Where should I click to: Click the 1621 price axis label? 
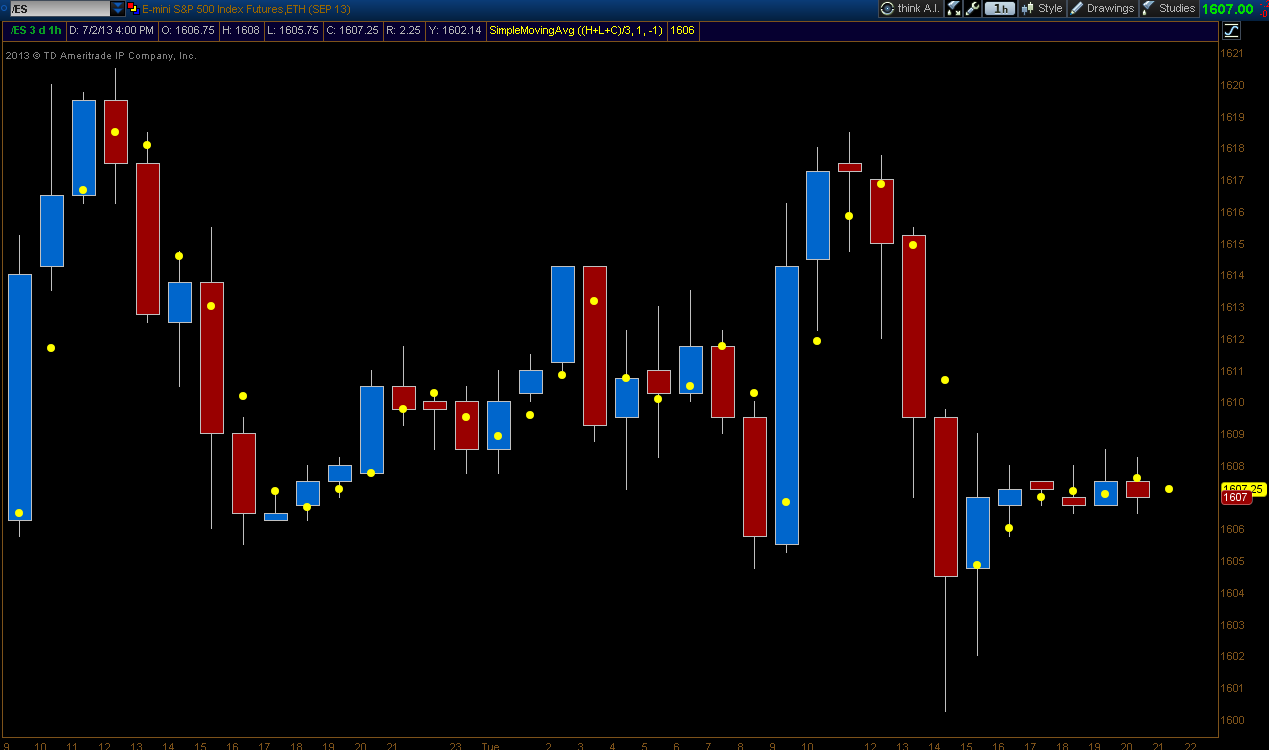click(x=1232, y=54)
